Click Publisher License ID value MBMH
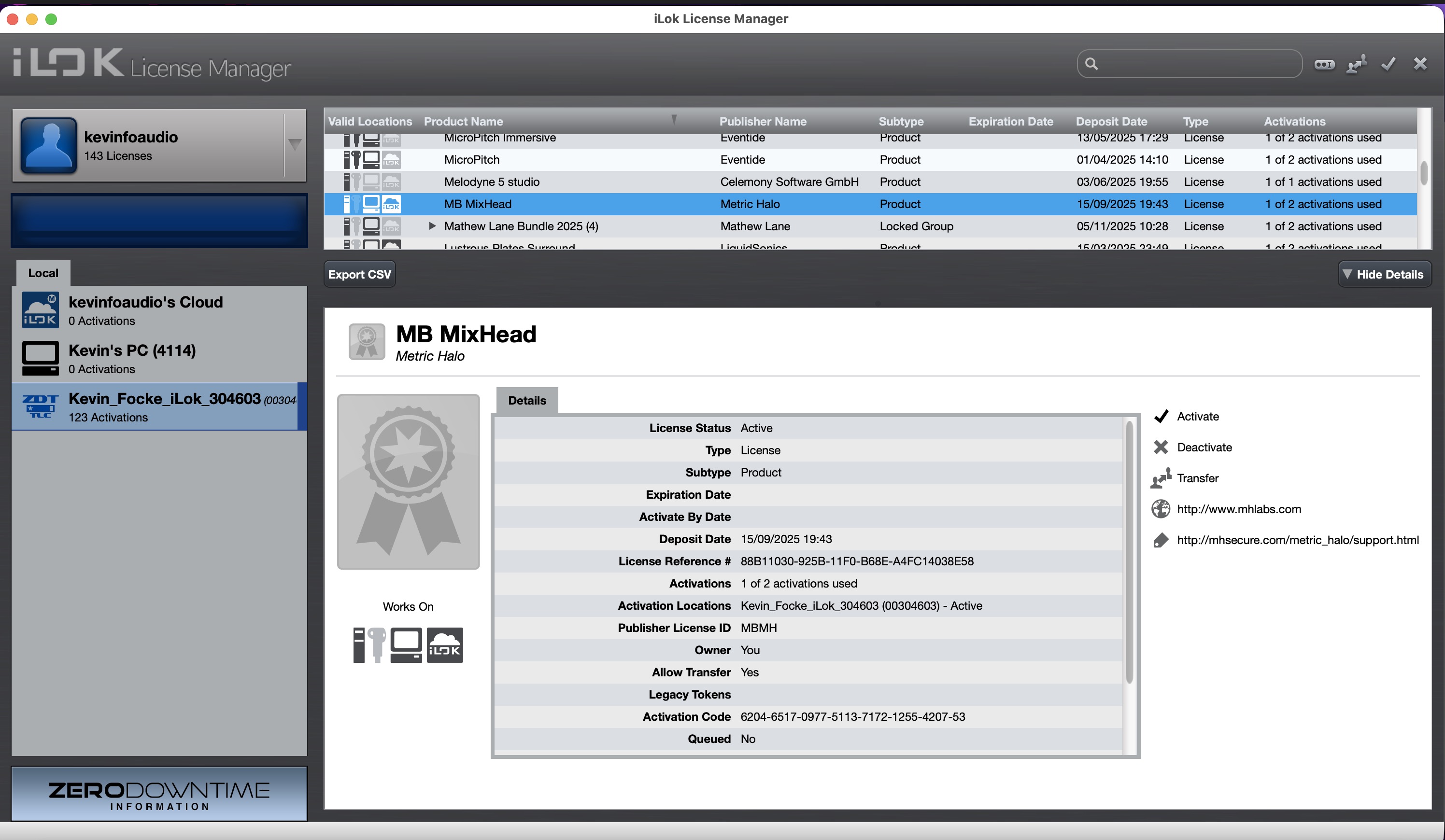This screenshot has height=840, width=1445. [x=759, y=628]
